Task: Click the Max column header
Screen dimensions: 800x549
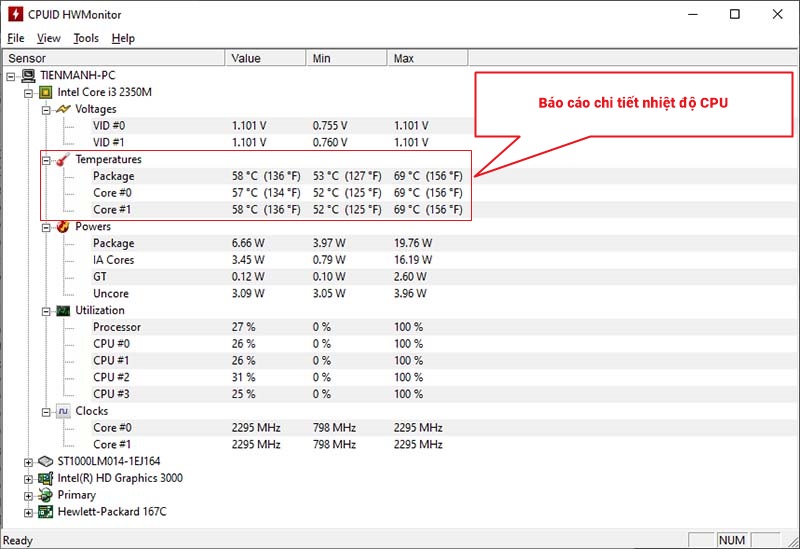Action: pyautogui.click(x=428, y=58)
